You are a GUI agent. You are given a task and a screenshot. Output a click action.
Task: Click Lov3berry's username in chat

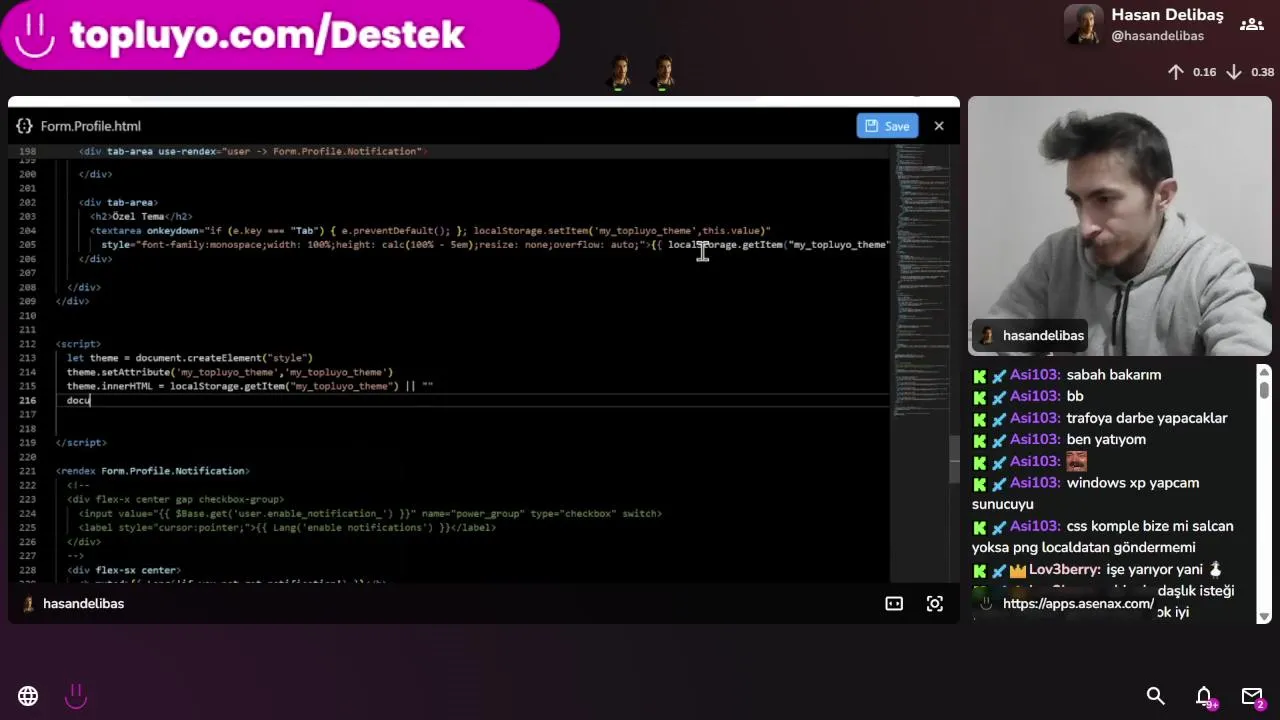[1065, 570]
